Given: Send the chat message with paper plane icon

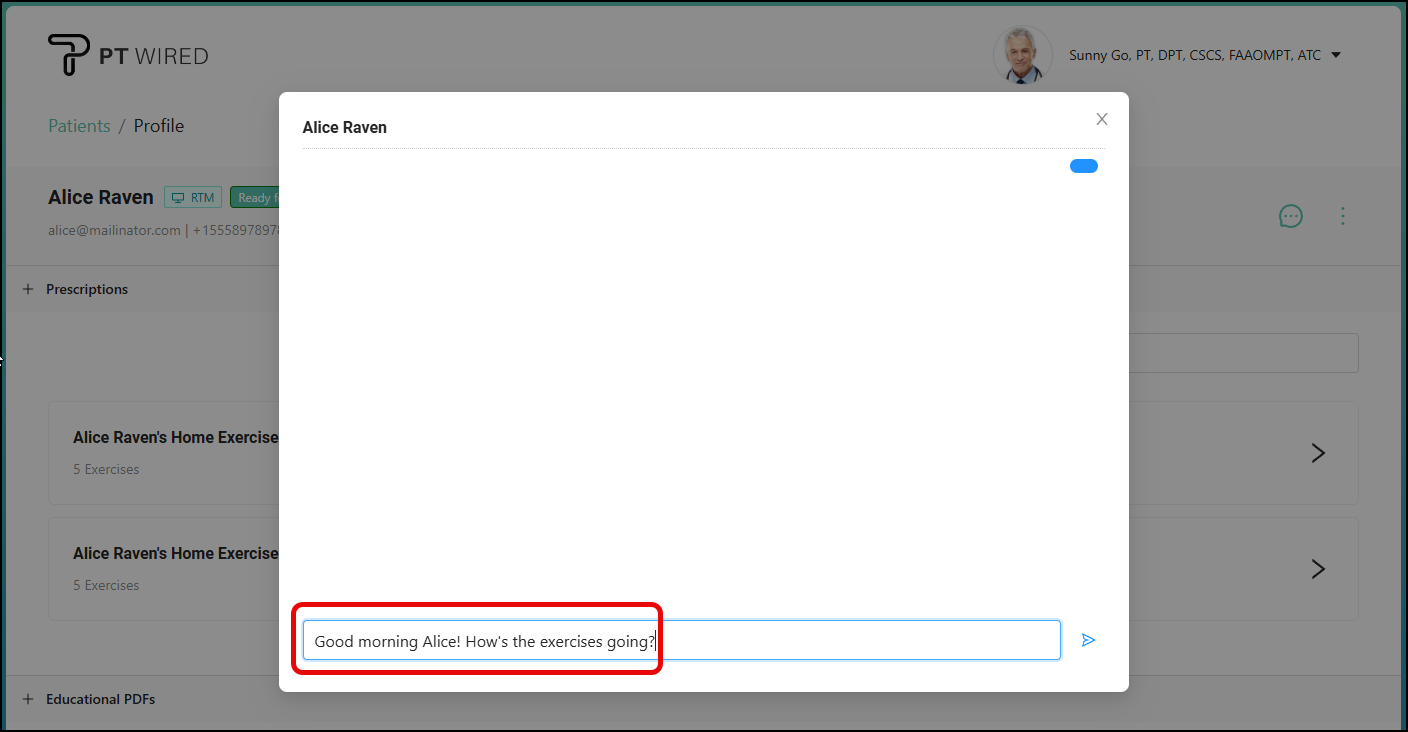Looking at the screenshot, I should (x=1088, y=640).
